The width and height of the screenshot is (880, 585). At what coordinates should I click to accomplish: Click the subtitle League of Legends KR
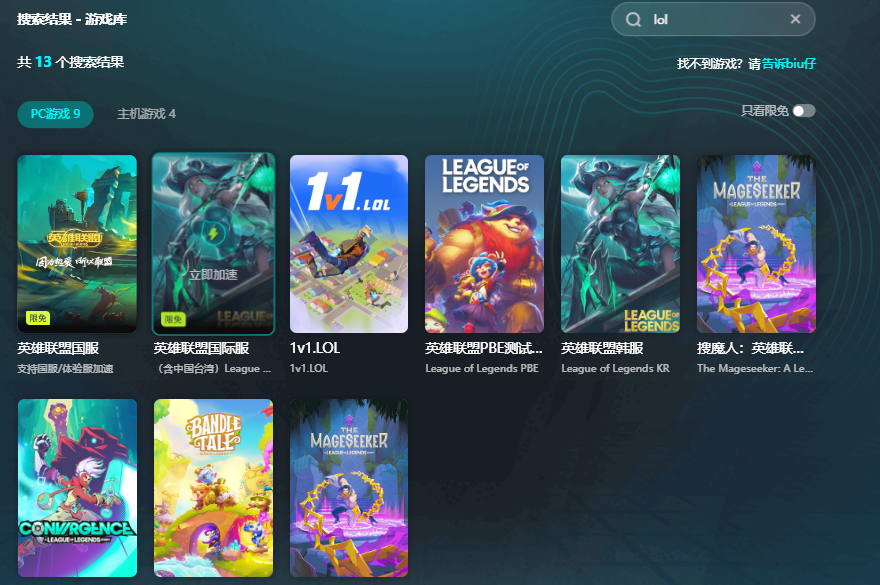coord(616,368)
